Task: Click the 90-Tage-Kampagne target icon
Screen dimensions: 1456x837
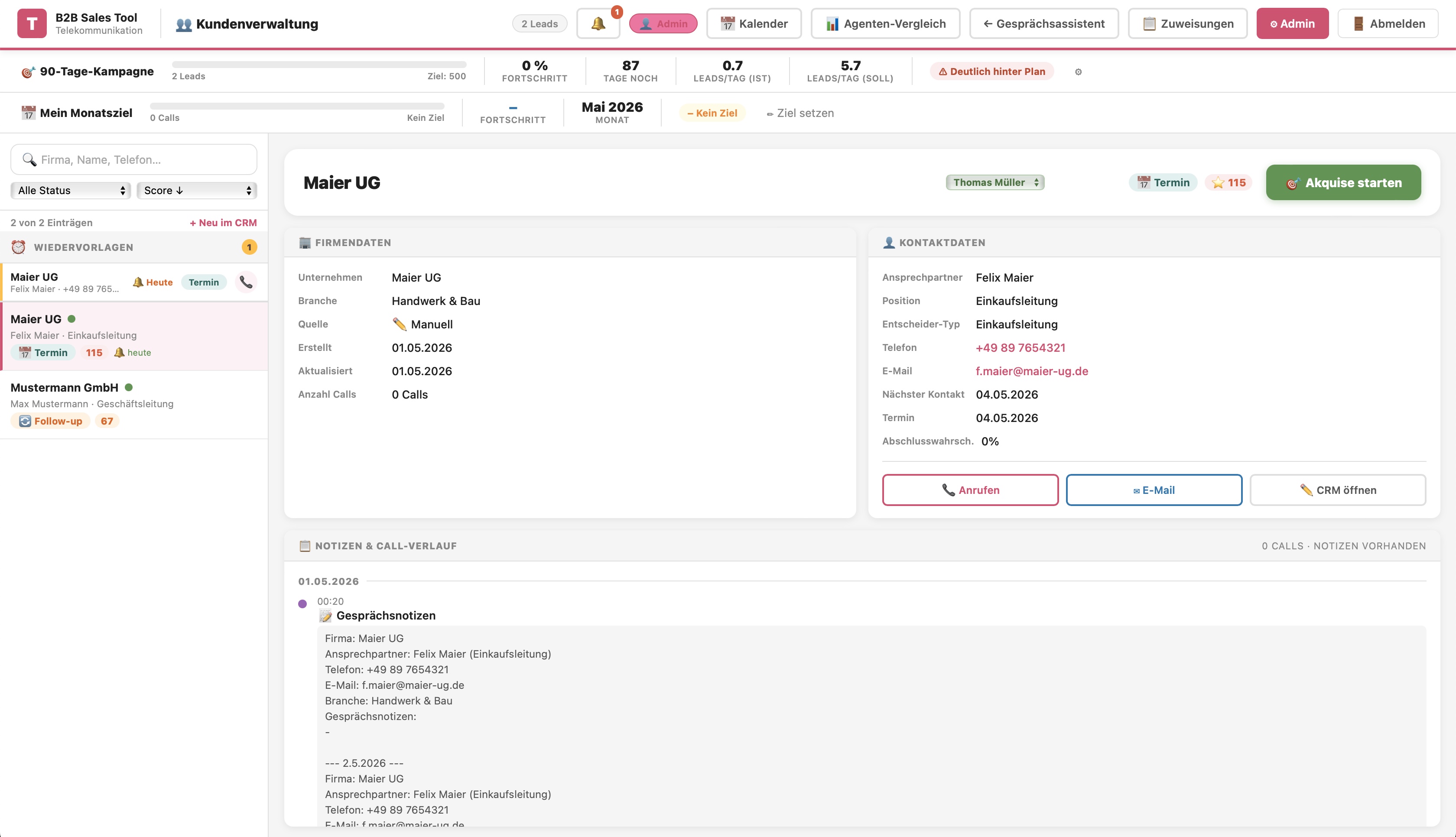Action: click(28, 72)
